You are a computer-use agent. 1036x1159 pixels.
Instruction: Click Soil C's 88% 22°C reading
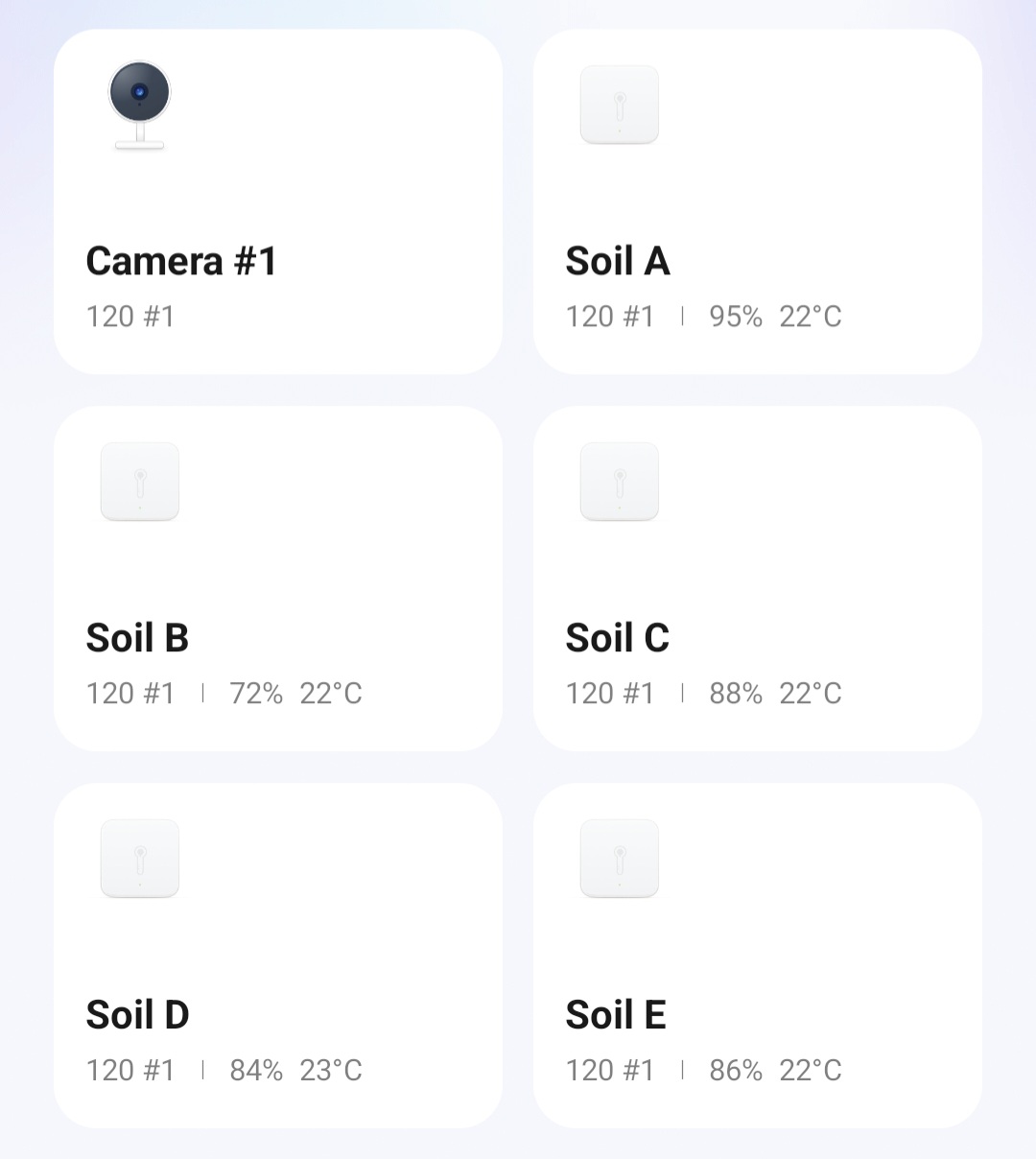pyautogui.click(x=775, y=694)
